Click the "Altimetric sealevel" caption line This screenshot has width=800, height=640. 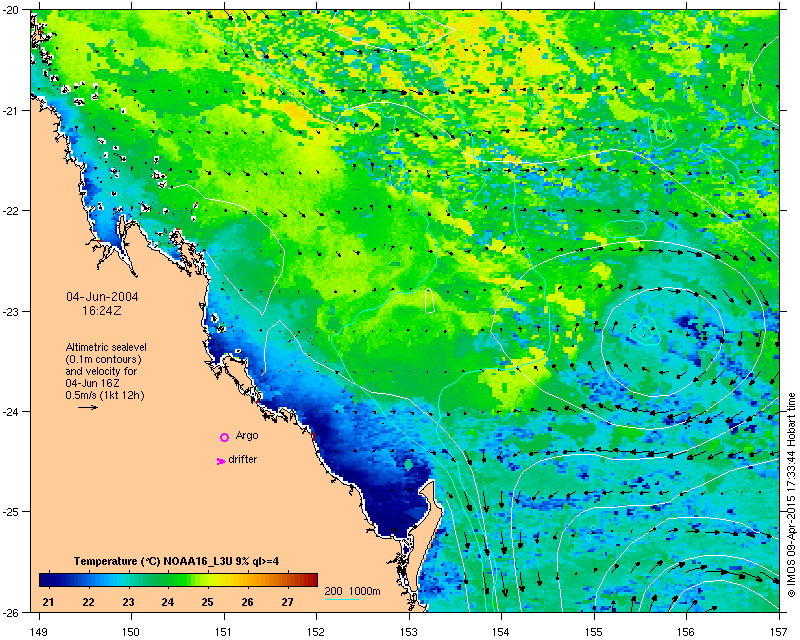[106, 347]
